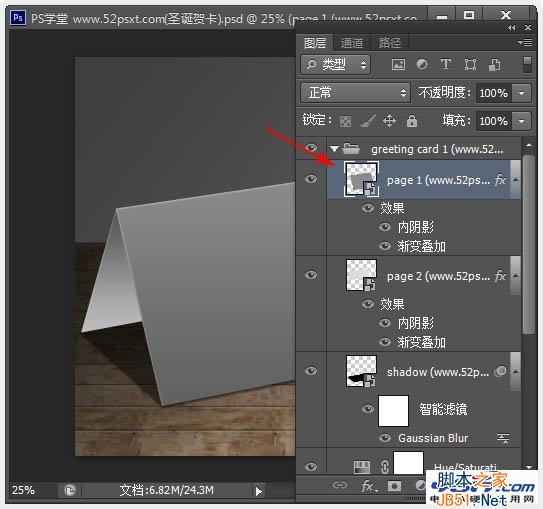Screen dimensions: 543x509
Task: Add layer mask icon at panel bottom
Action: tap(394, 486)
